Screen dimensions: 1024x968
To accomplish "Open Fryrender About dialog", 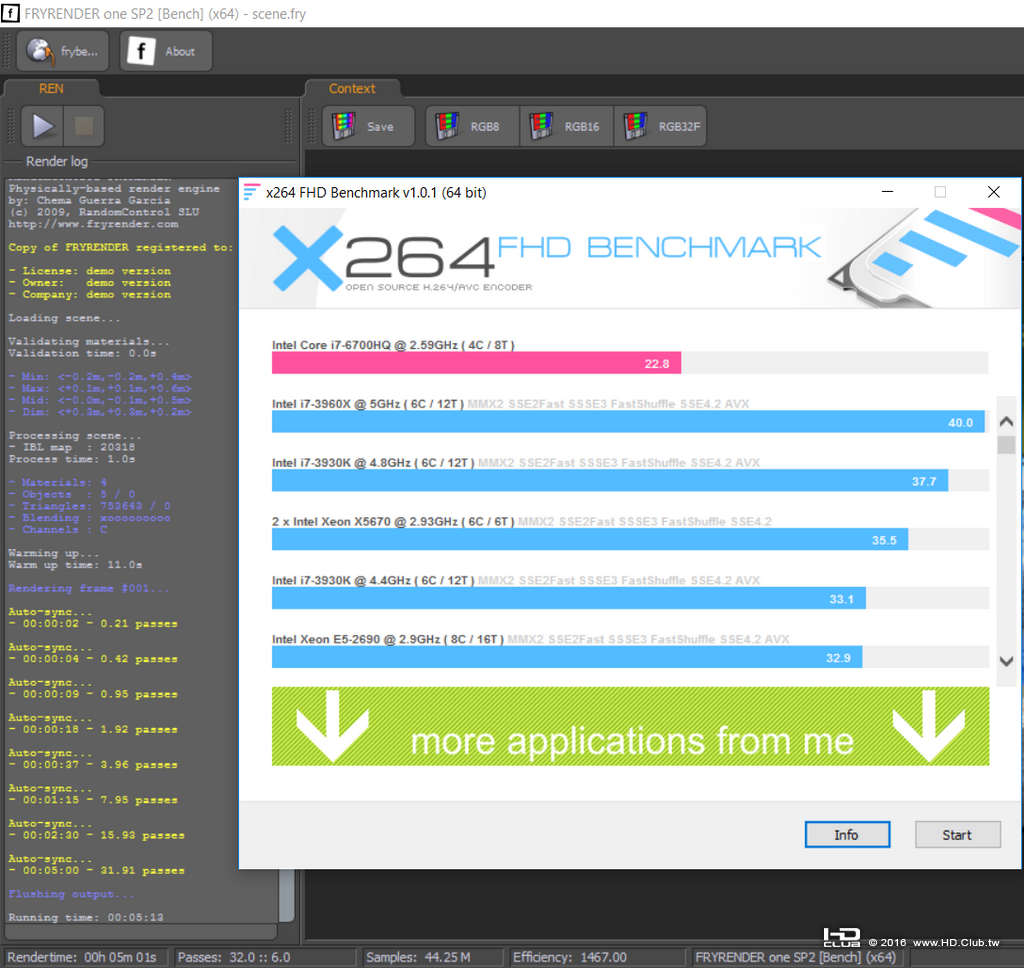I will pos(166,51).
